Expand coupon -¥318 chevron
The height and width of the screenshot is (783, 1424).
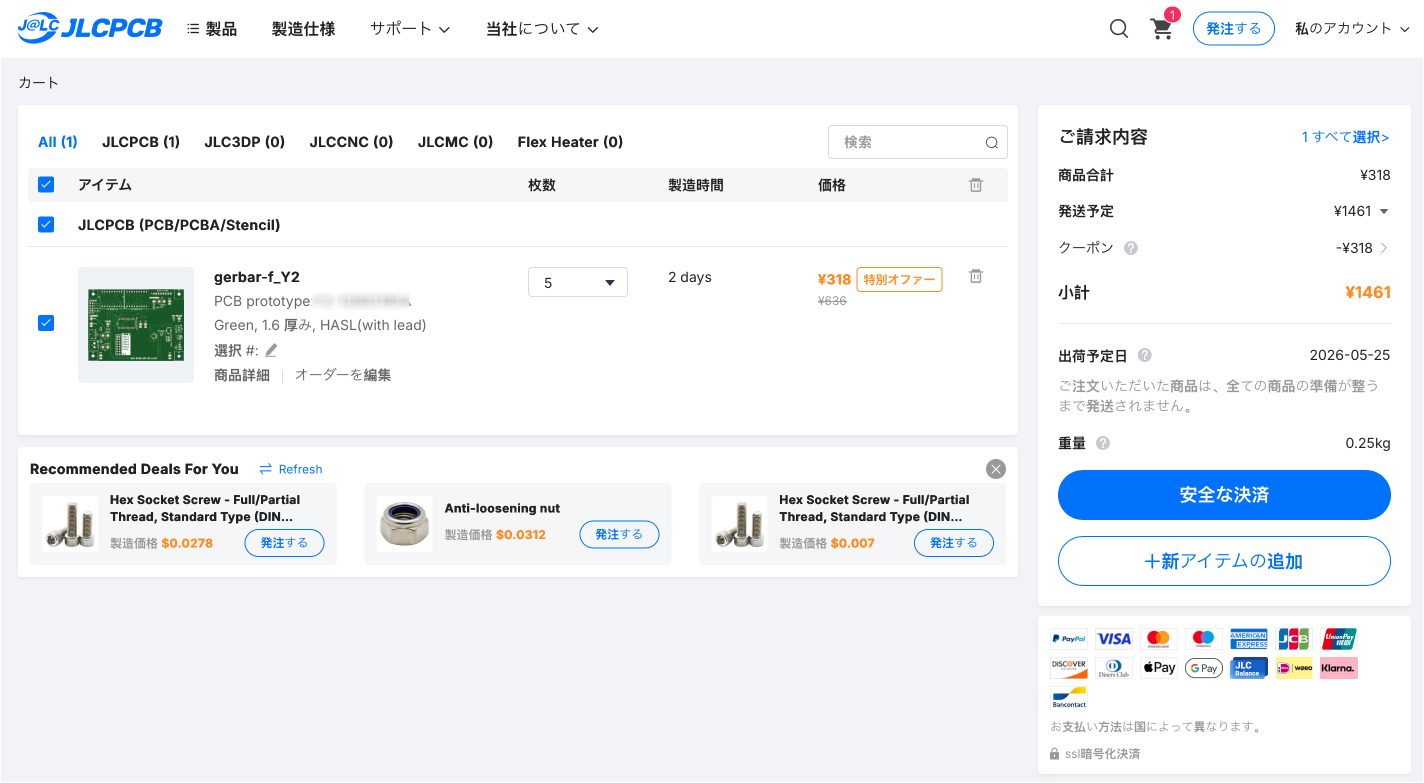point(1384,248)
